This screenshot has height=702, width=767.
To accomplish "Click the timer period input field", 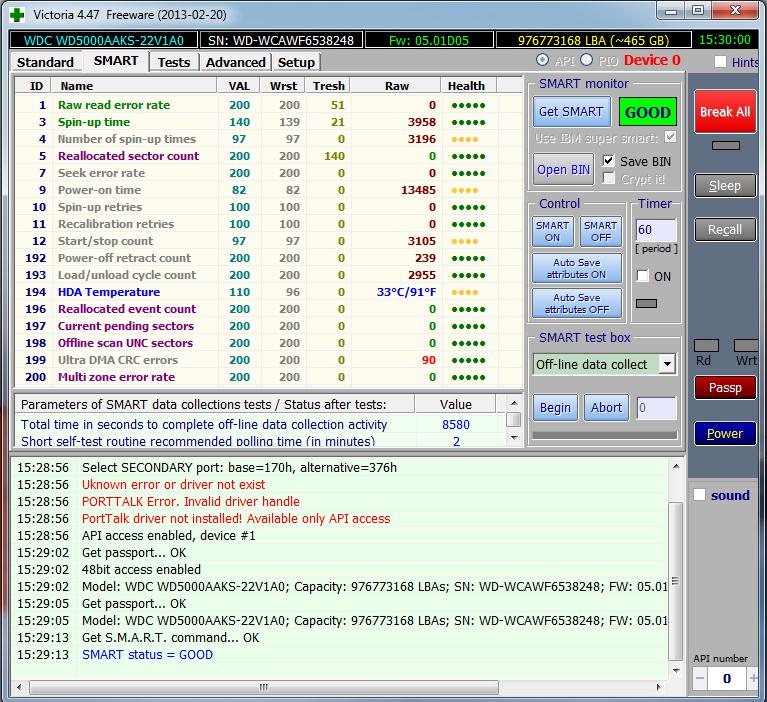I will [655, 229].
